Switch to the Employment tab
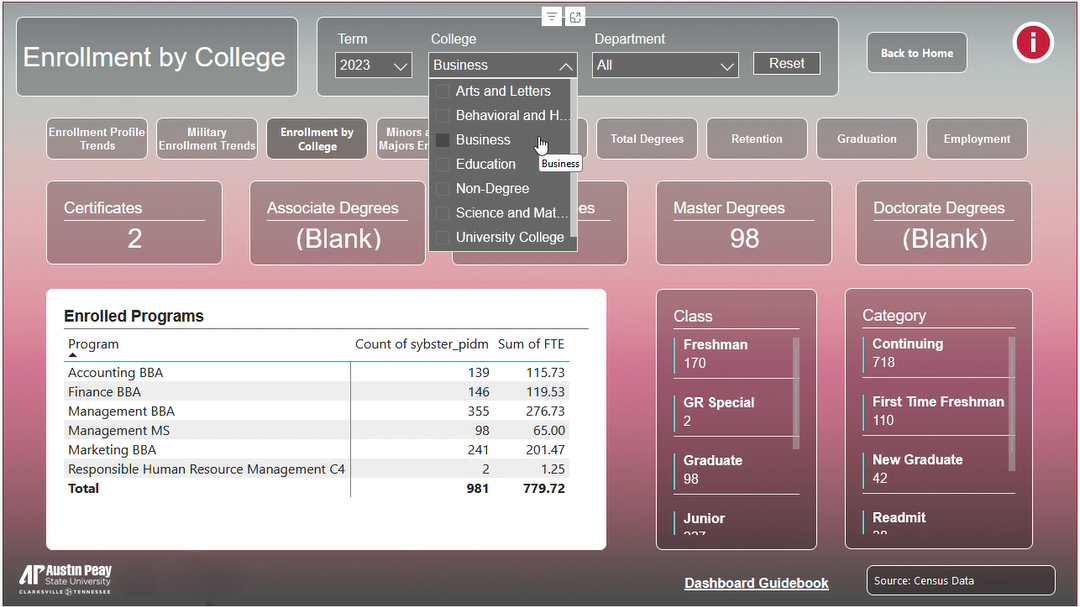1080x607 pixels. (x=976, y=138)
